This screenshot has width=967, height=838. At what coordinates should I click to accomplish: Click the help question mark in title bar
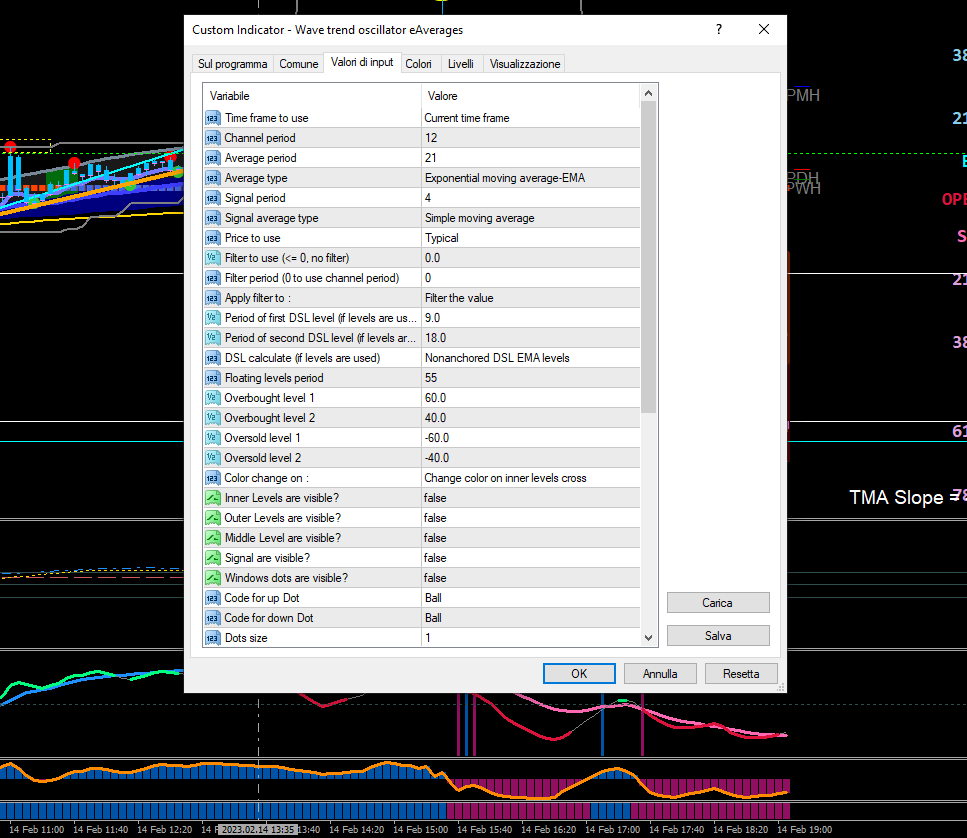718,30
